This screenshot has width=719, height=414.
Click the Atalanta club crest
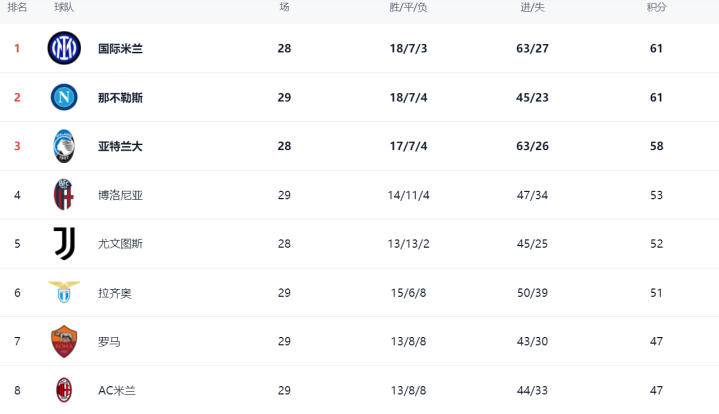pos(64,146)
